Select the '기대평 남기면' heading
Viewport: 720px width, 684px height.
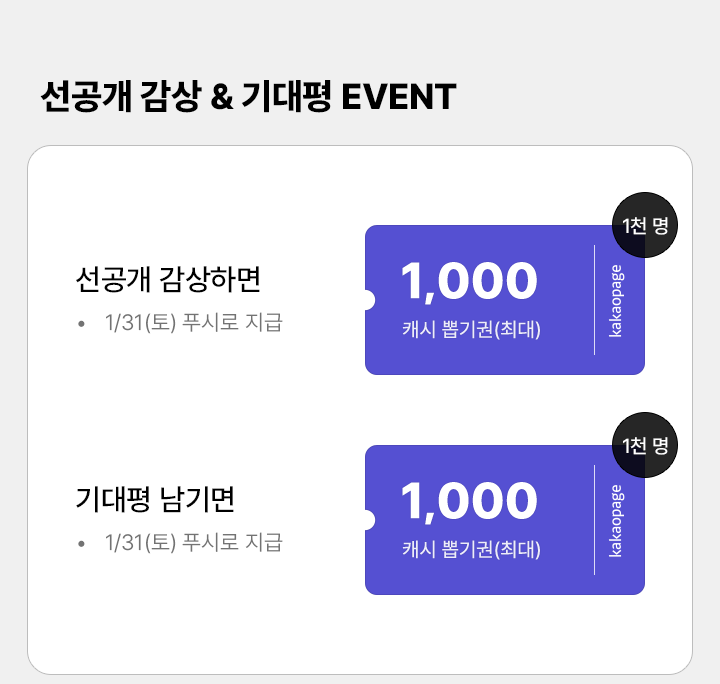[x=155, y=498]
